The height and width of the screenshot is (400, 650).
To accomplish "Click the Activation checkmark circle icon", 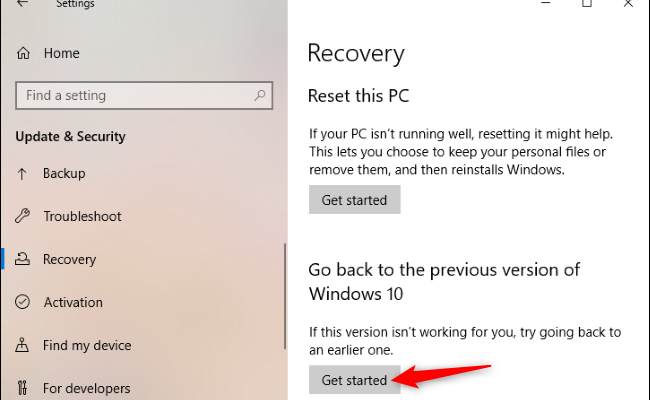I will tap(23, 302).
